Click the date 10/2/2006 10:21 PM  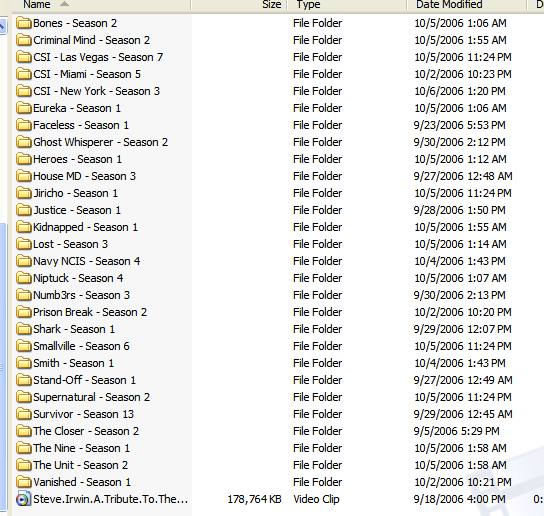tap(463, 482)
